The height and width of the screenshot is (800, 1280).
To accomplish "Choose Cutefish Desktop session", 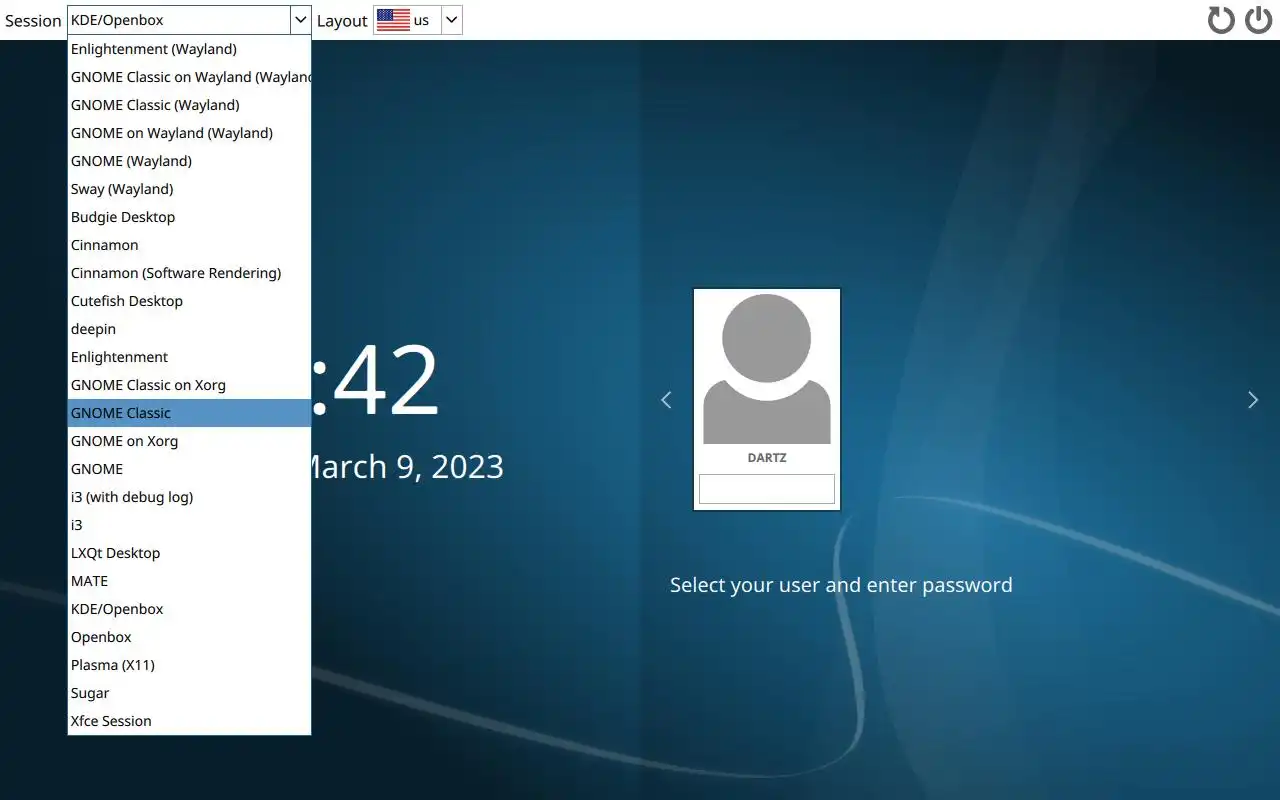I will point(189,301).
